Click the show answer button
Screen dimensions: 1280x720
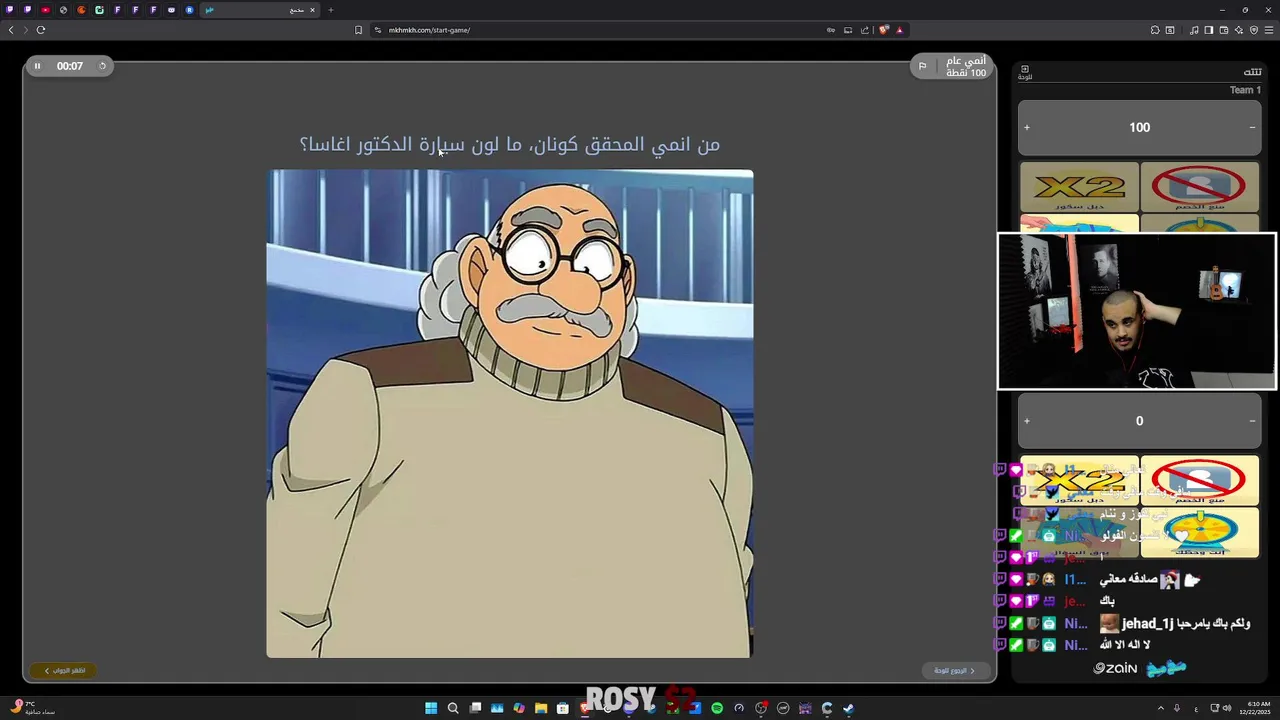(x=64, y=670)
